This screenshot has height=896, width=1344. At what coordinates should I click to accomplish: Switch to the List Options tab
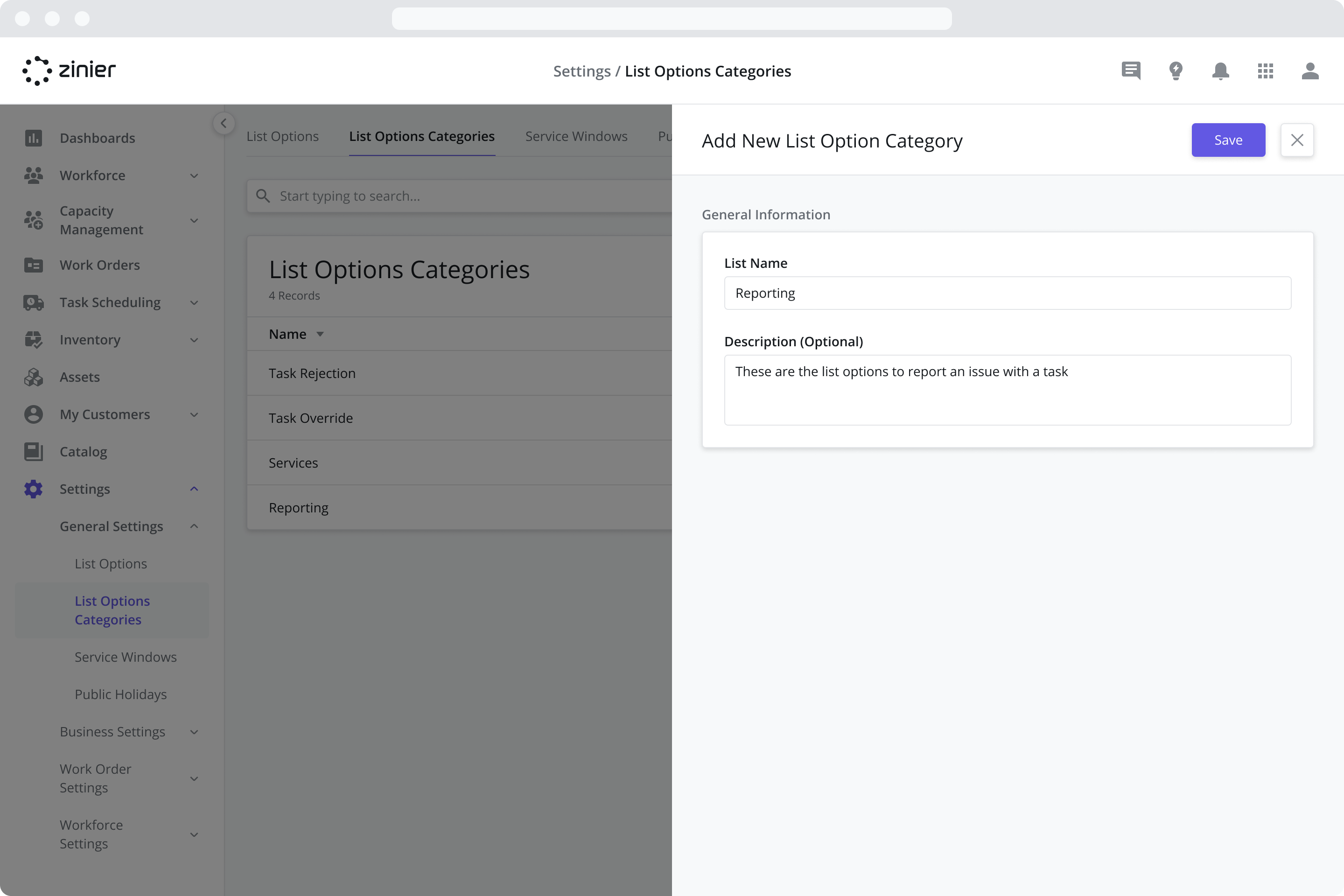click(282, 136)
